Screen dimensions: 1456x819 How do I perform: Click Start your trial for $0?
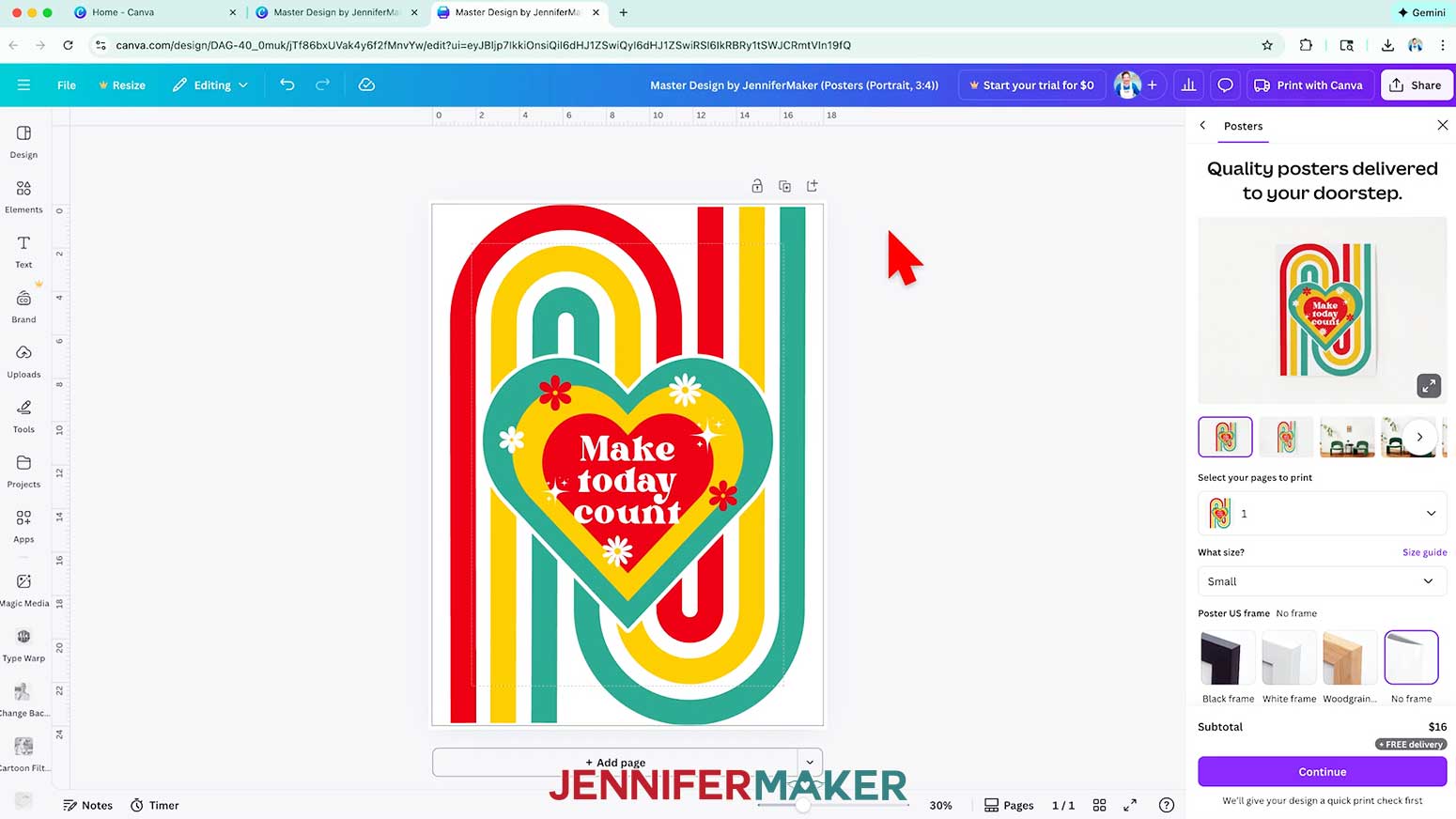pos(1031,85)
